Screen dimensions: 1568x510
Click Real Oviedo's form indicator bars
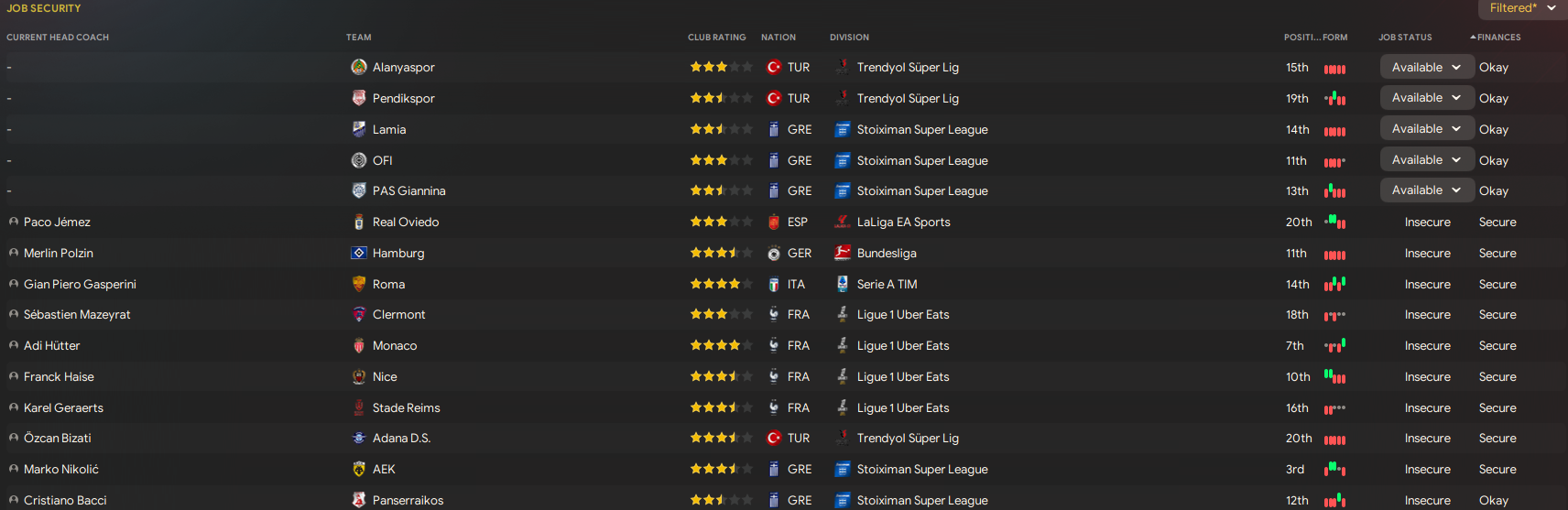point(1335,222)
